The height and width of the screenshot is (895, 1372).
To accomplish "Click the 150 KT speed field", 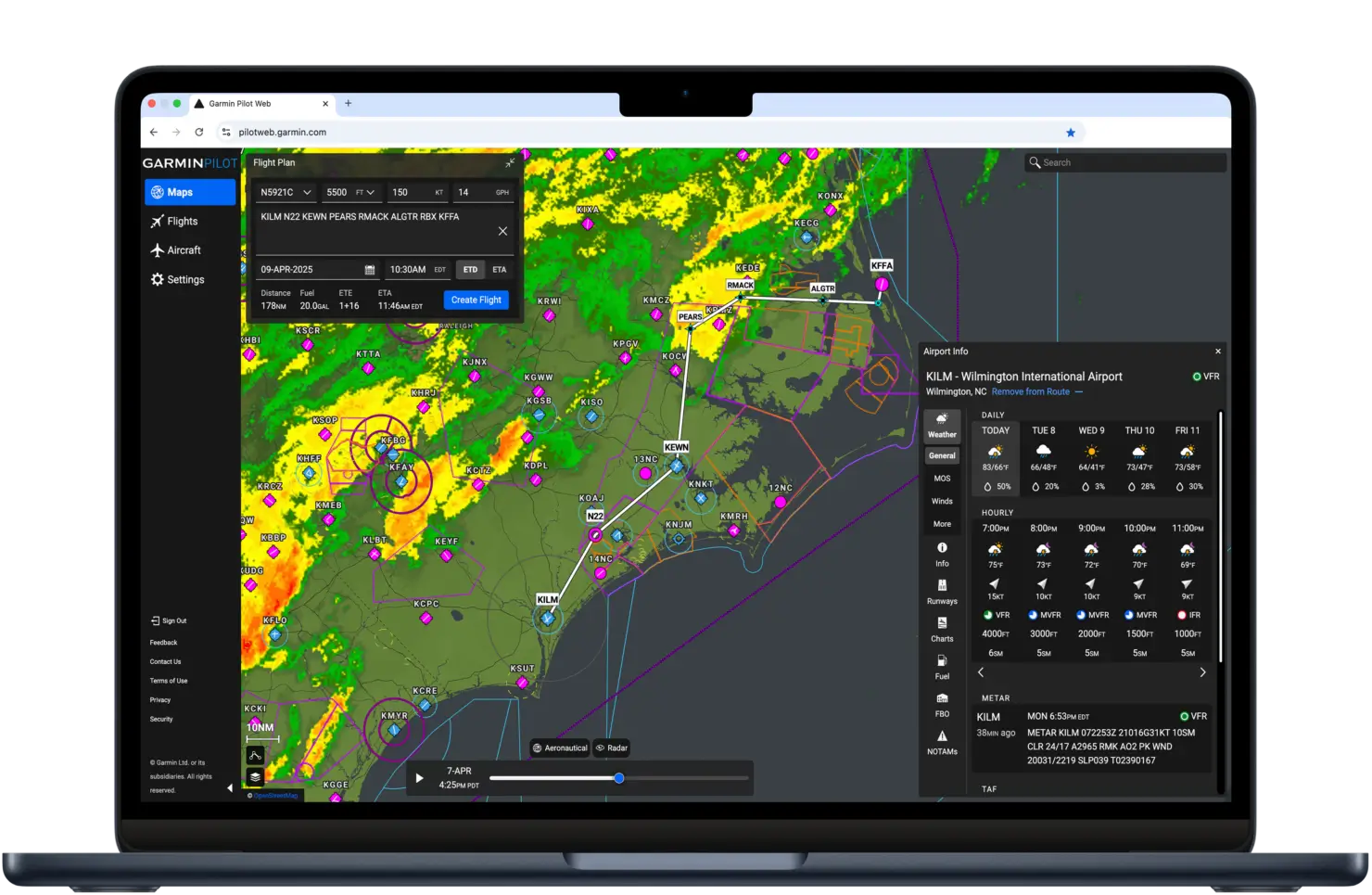I will [x=417, y=192].
